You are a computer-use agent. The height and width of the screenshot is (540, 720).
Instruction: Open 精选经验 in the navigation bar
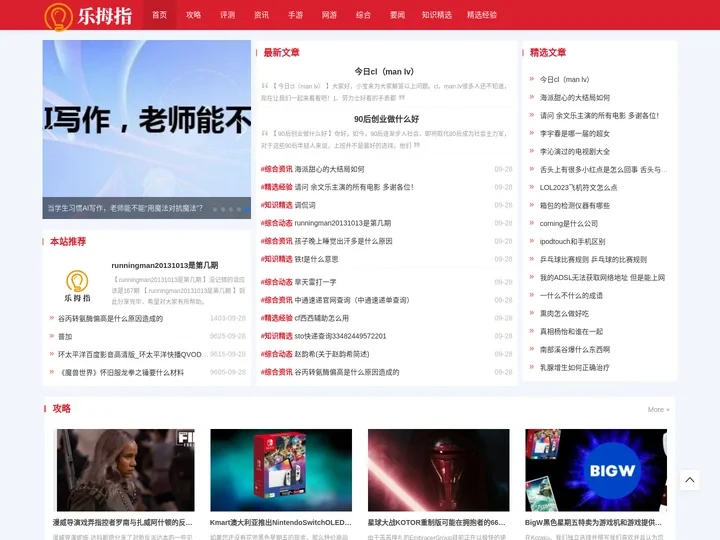coord(482,15)
